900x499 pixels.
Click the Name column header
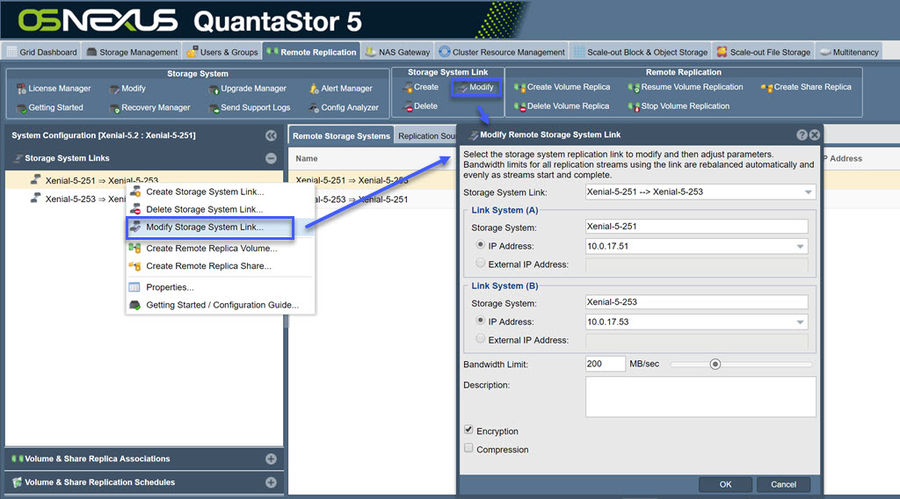coord(307,158)
